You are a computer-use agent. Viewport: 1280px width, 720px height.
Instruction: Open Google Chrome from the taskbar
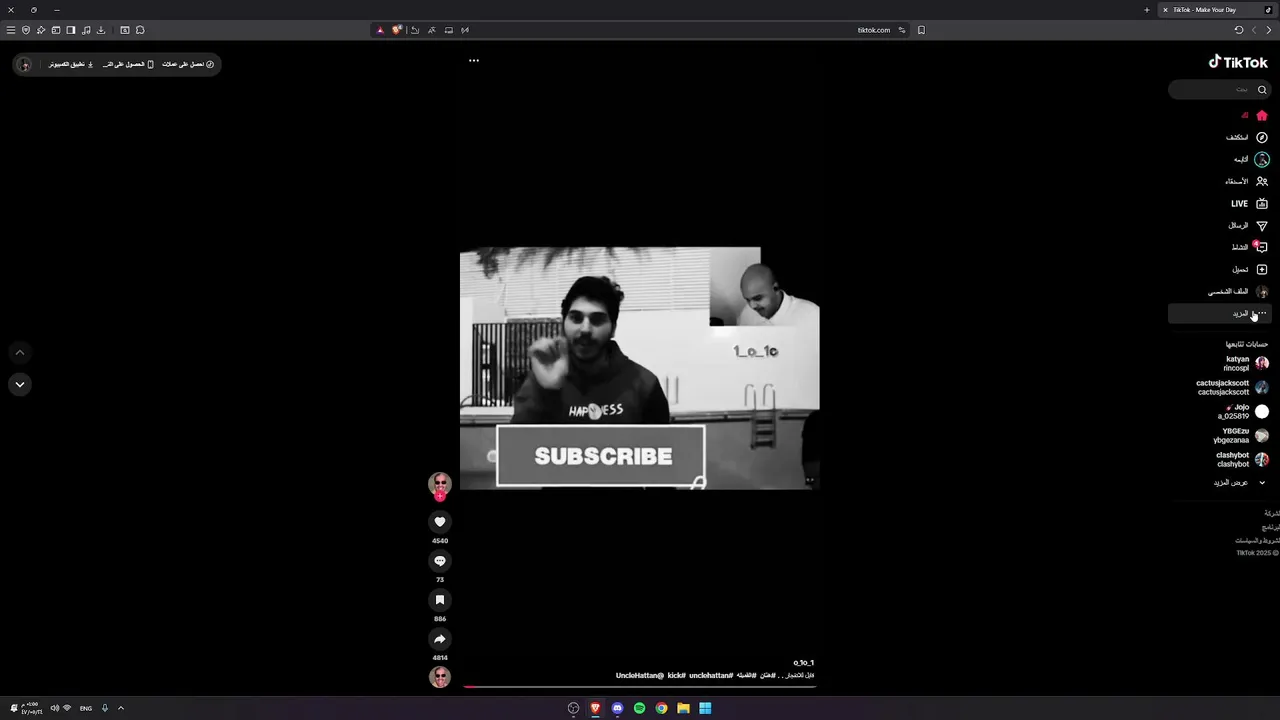tap(661, 708)
